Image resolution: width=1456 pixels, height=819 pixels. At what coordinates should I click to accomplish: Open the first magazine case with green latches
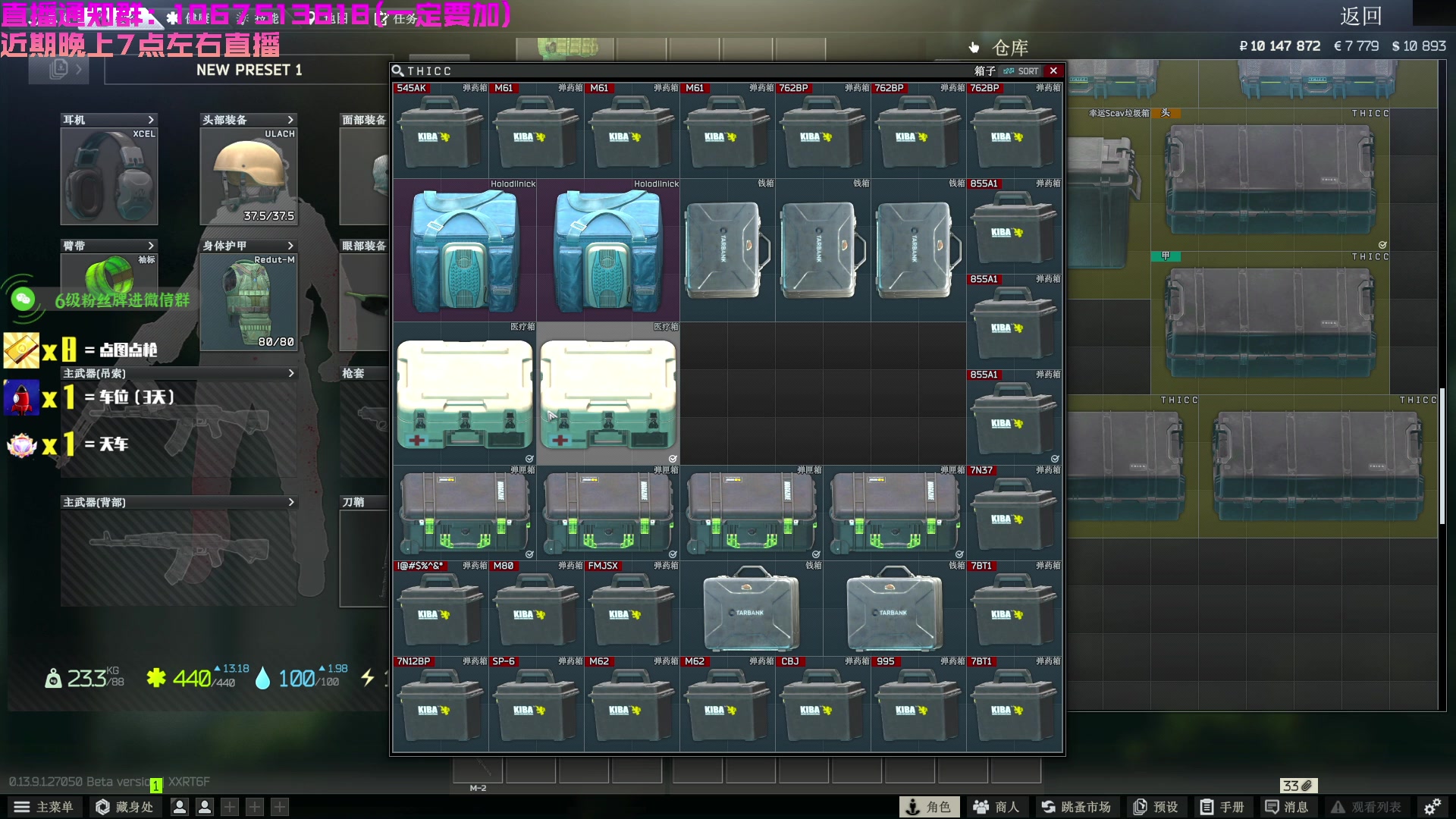(x=465, y=513)
